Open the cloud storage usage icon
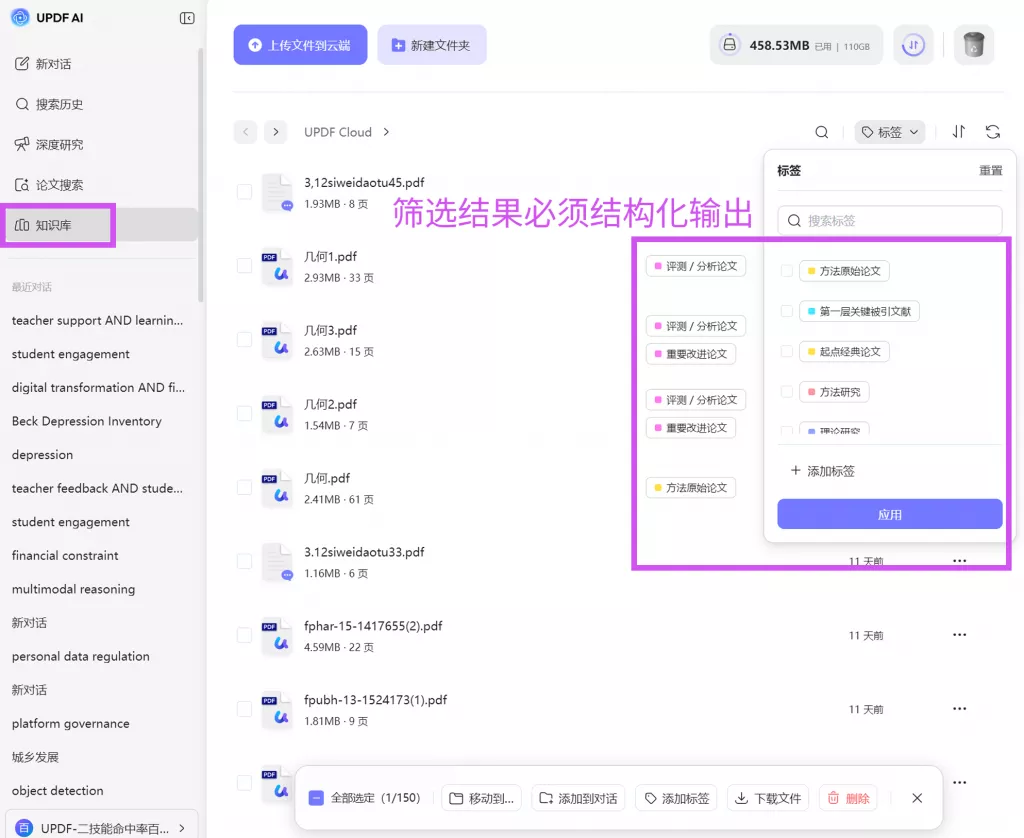This screenshot has height=838, width=1024. (730, 45)
